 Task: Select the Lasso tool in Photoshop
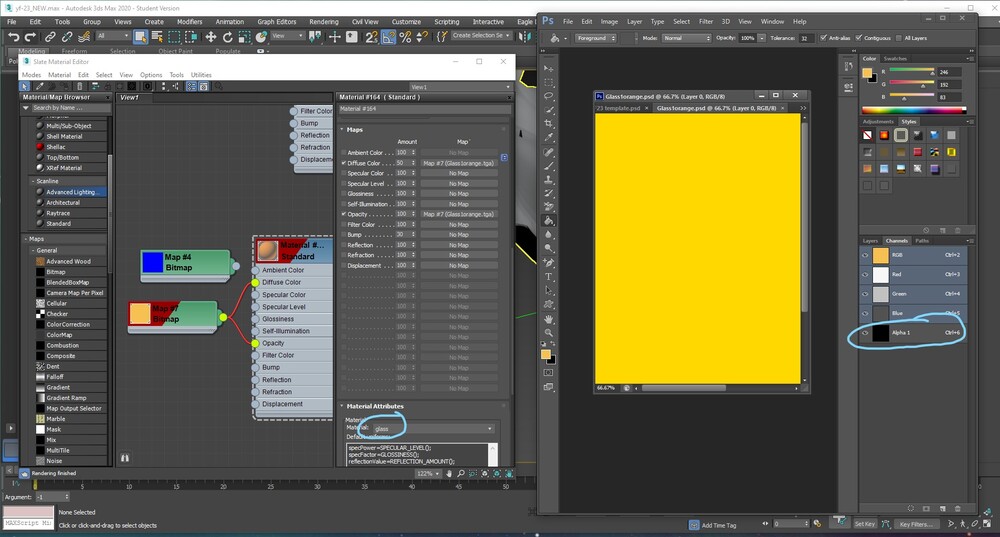click(x=549, y=96)
